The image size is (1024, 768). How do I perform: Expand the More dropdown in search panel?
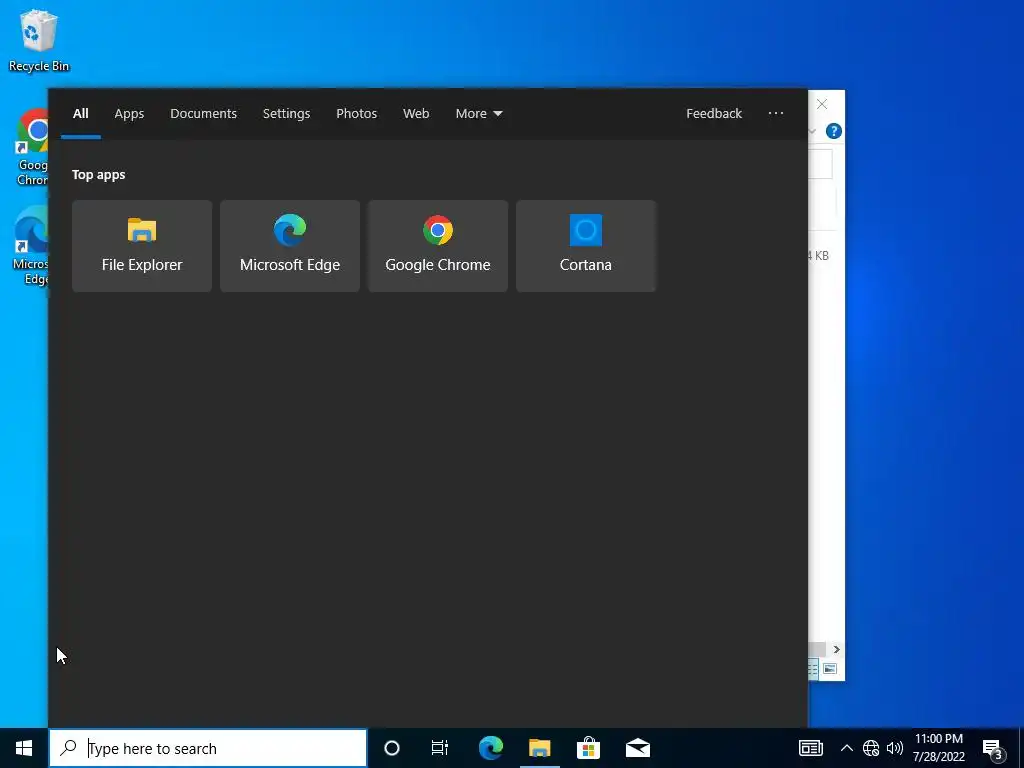coord(479,114)
